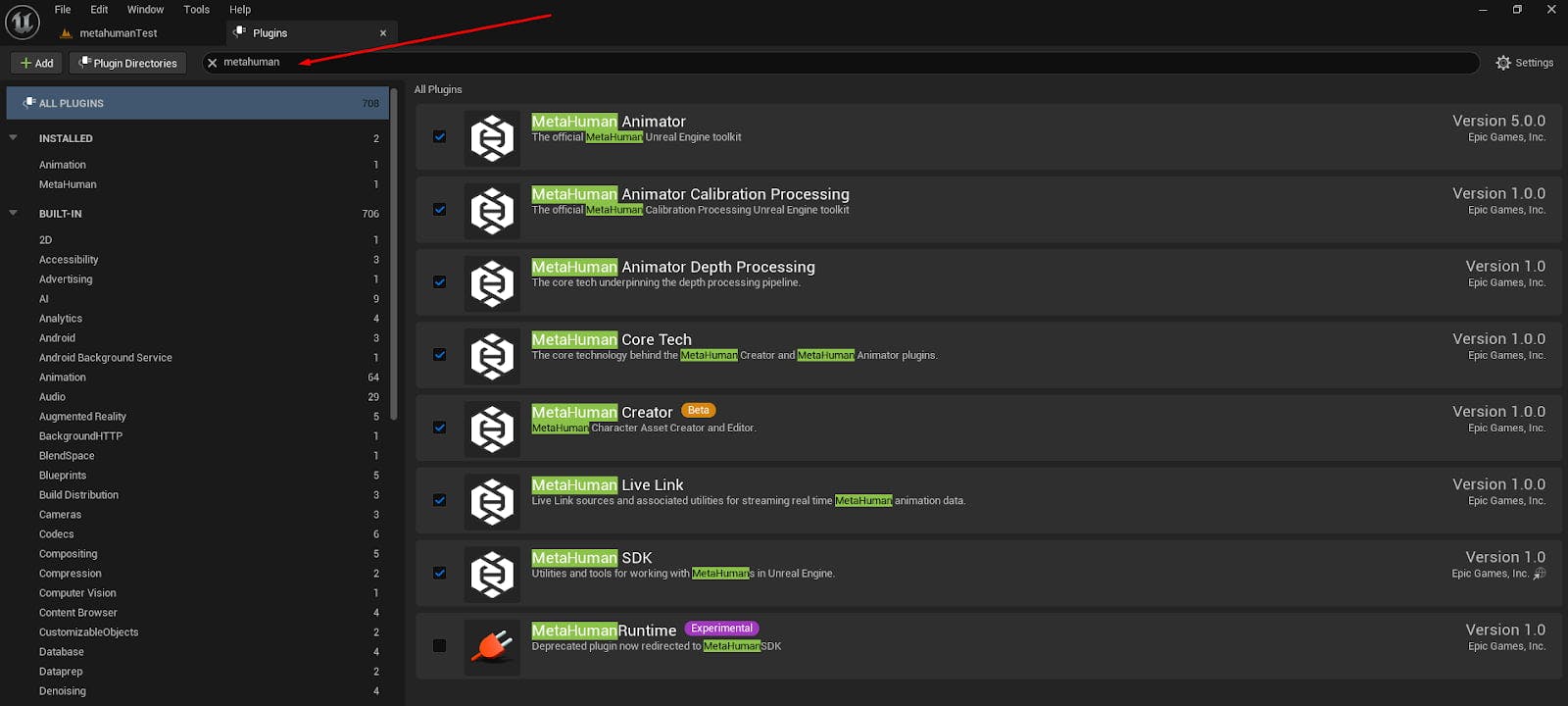Click the Experimental badge on MetaHumanRuntime
The height and width of the screenshot is (706, 1568).
pyautogui.click(x=721, y=629)
